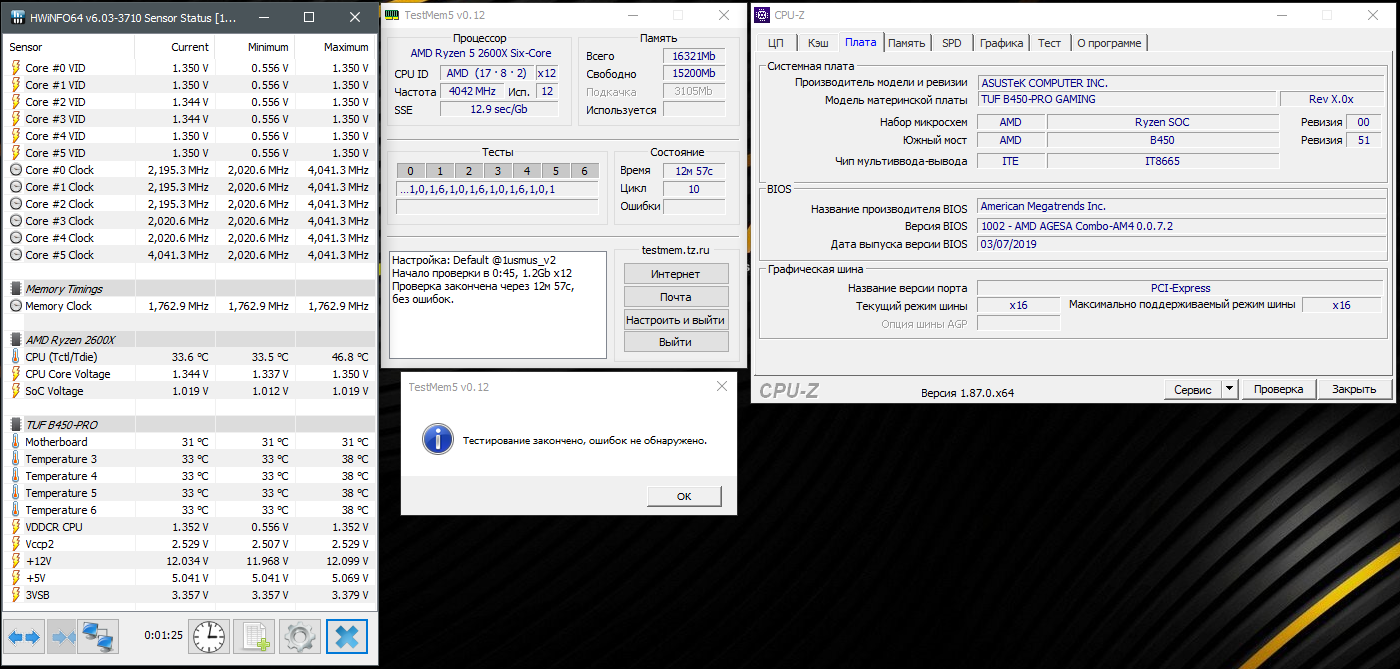Close the TestMem5 completion dialog

(721, 387)
